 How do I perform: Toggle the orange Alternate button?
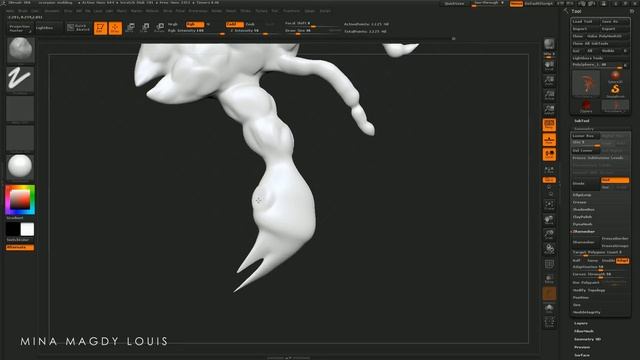pos(20,247)
